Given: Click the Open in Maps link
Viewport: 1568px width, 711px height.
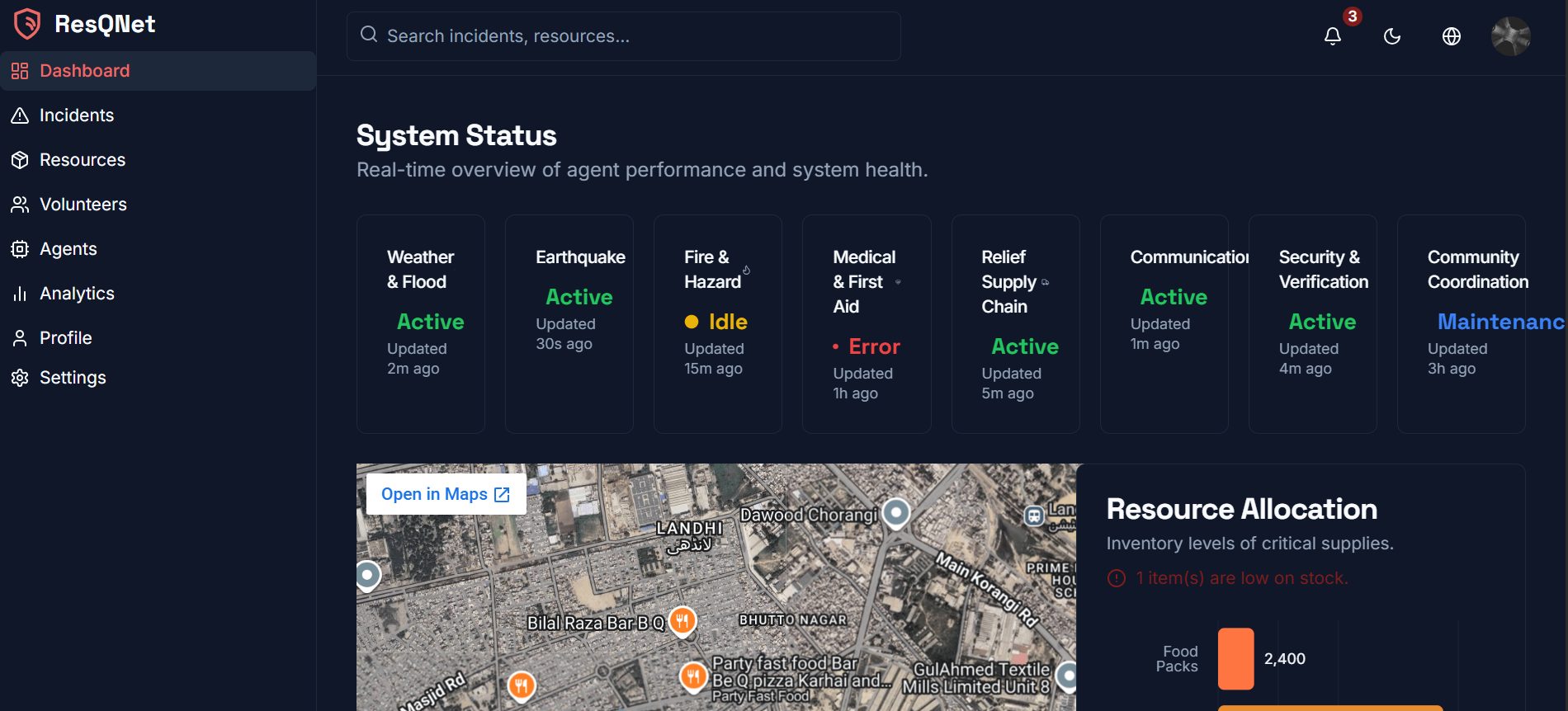Looking at the screenshot, I should click(446, 494).
